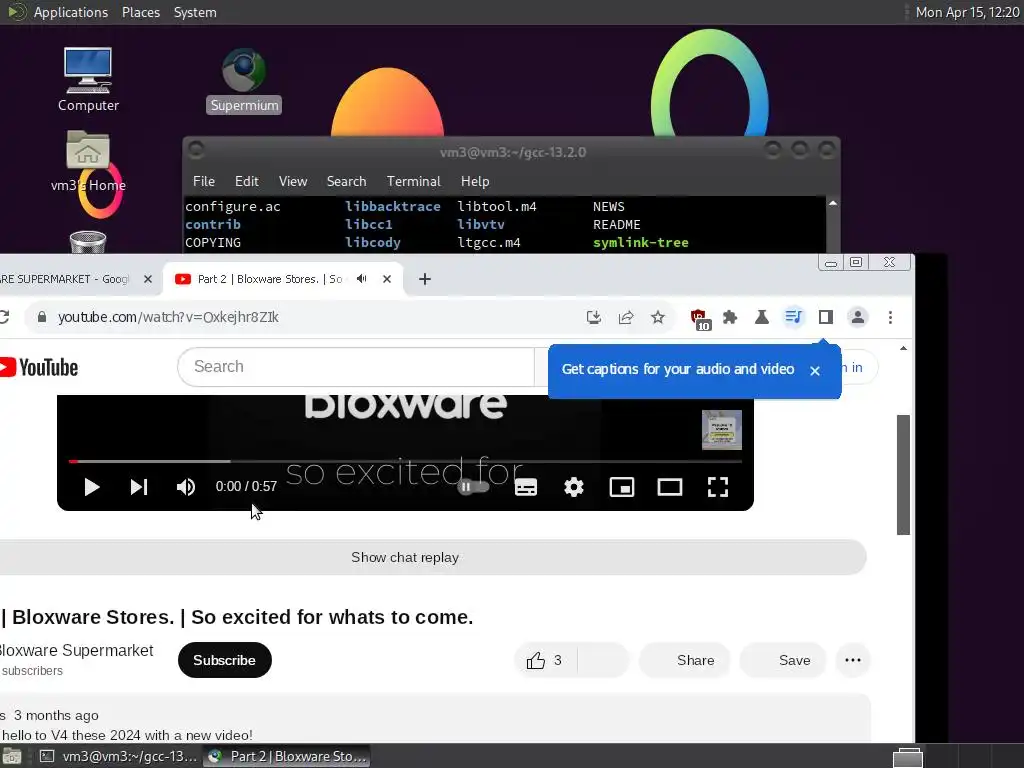This screenshot has width=1024, height=768.
Task: Open System menu in top panel
Action: coord(195,12)
